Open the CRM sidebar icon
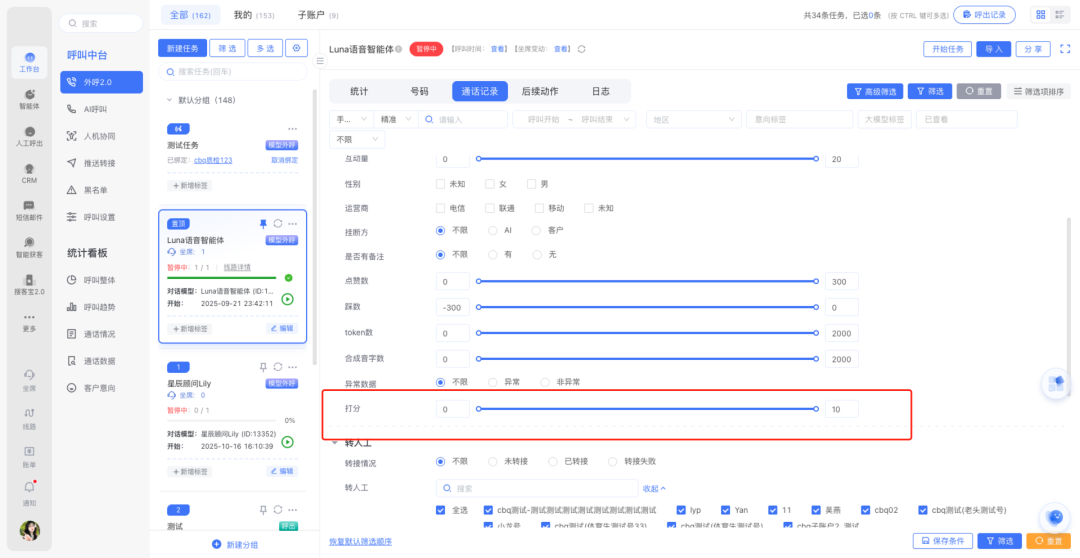1080x558 pixels. (29, 172)
